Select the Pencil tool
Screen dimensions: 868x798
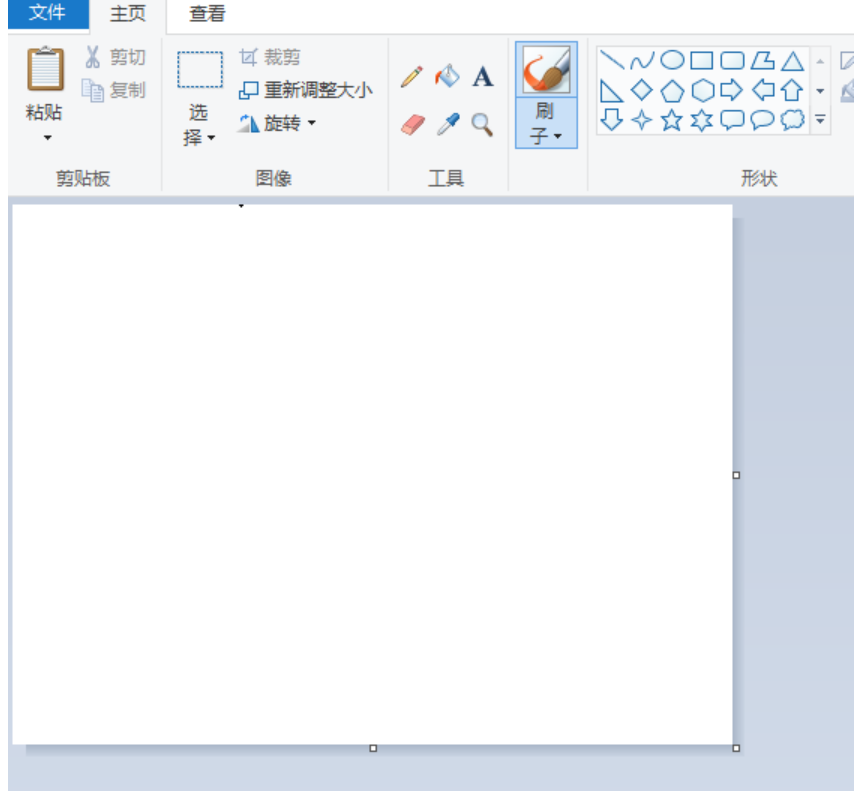tap(411, 77)
